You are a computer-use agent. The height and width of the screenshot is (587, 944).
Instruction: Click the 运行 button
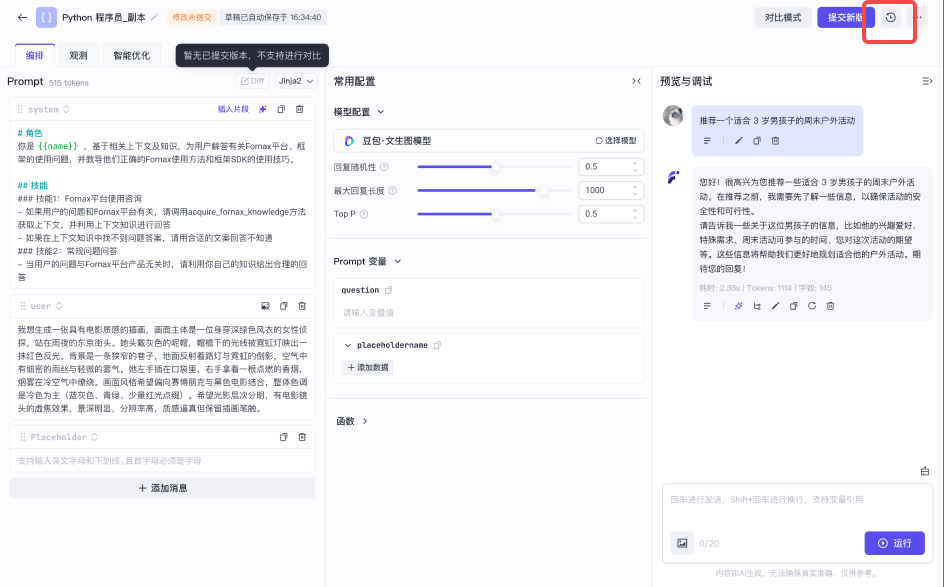895,543
